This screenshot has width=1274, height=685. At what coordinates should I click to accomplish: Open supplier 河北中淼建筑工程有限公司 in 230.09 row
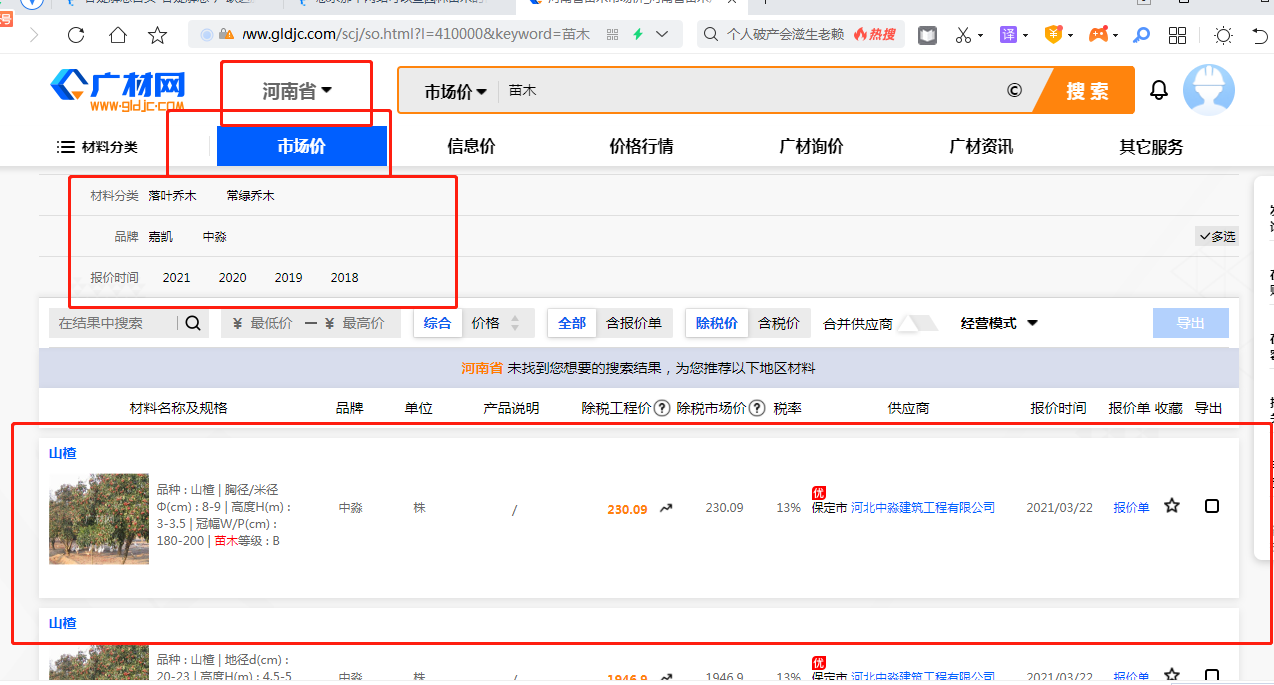pos(923,508)
